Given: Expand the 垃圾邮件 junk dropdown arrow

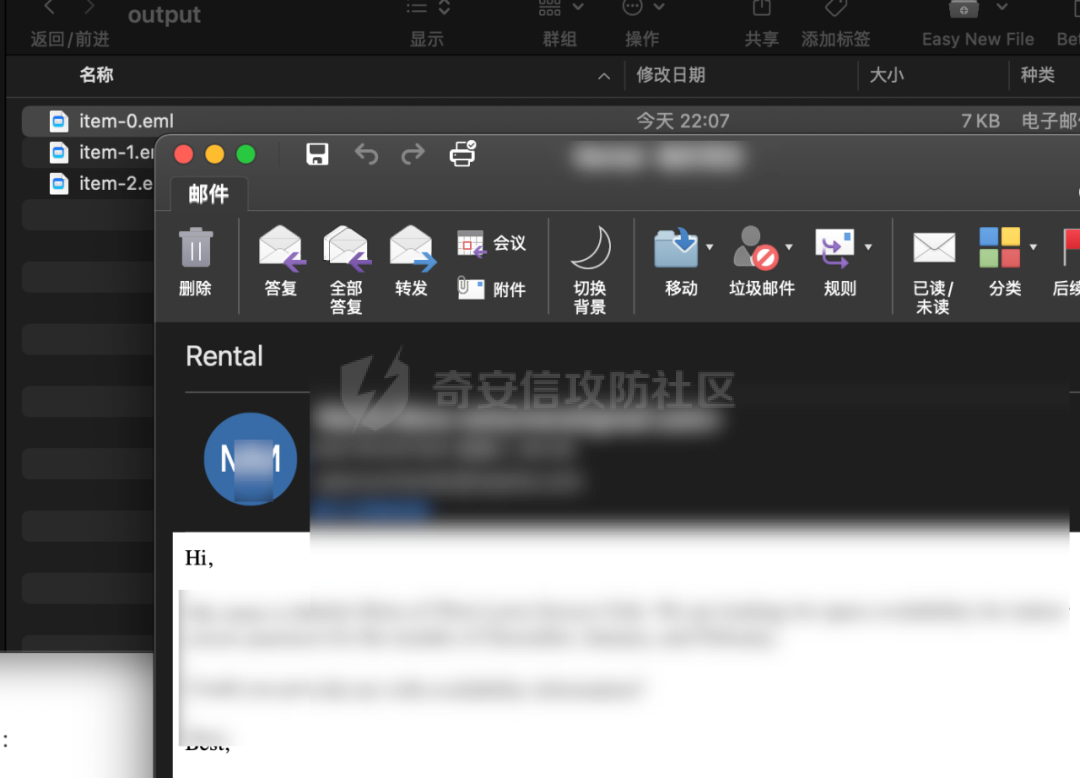Looking at the screenshot, I should (x=789, y=247).
